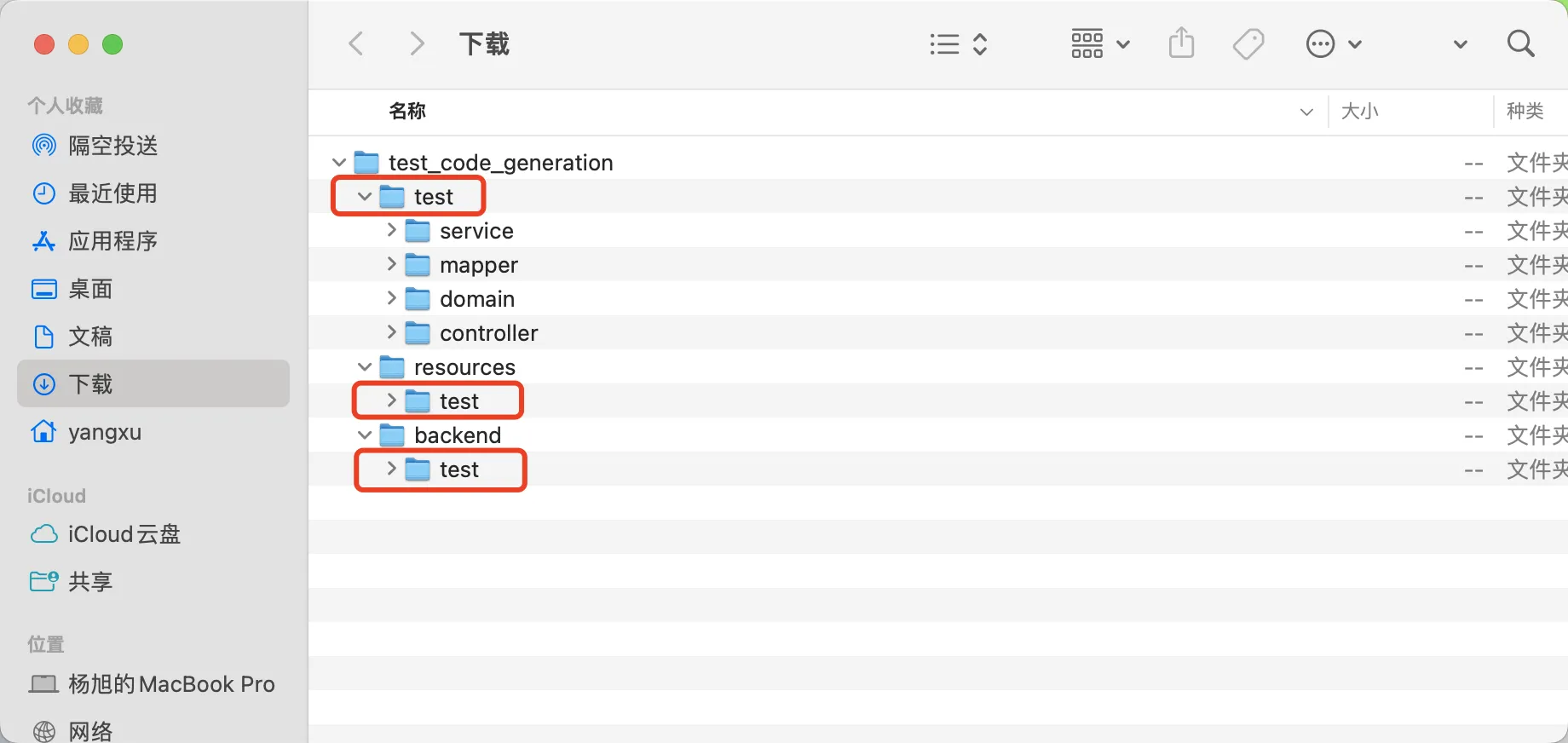Select the service folder icon
1568x743 pixels.
click(418, 230)
